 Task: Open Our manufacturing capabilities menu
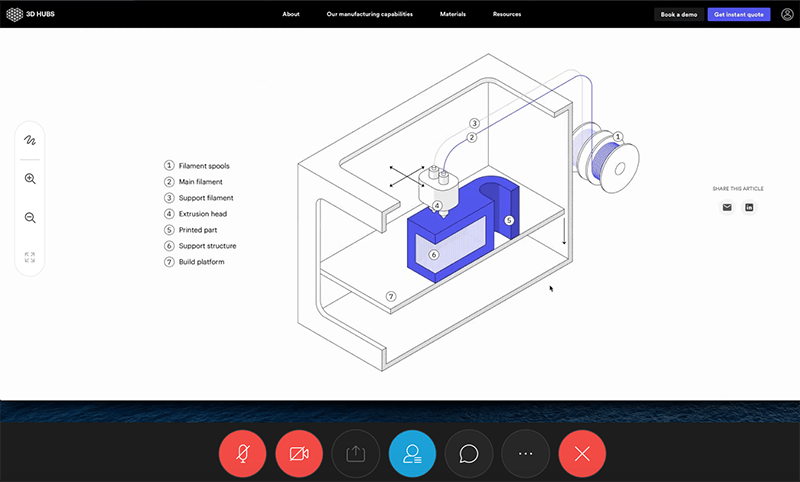coord(369,15)
